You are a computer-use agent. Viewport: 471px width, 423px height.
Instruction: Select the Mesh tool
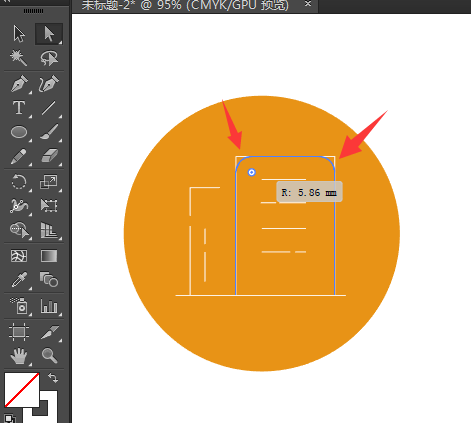[19, 256]
